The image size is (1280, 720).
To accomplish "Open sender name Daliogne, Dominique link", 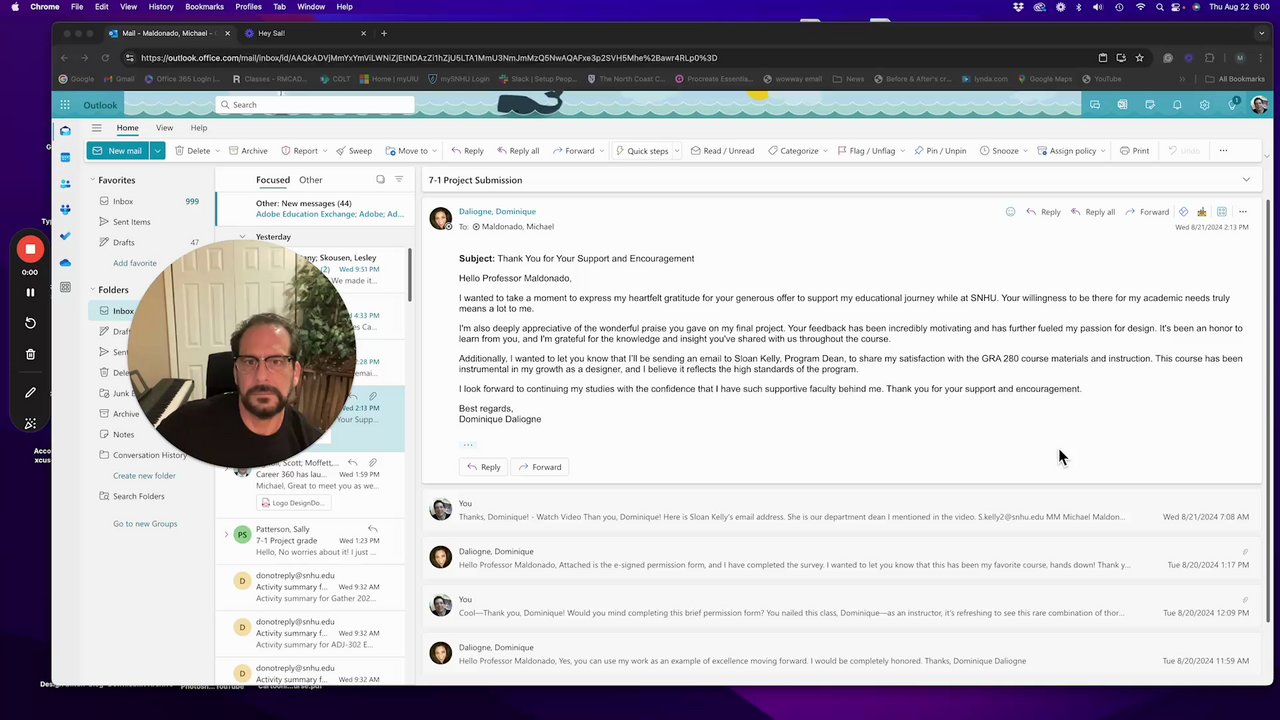I will tap(497, 212).
